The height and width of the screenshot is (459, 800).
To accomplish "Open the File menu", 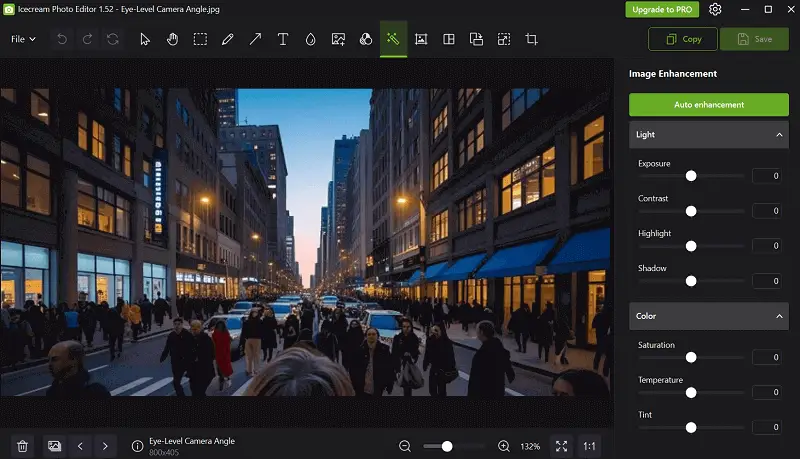I will pyautogui.click(x=23, y=39).
